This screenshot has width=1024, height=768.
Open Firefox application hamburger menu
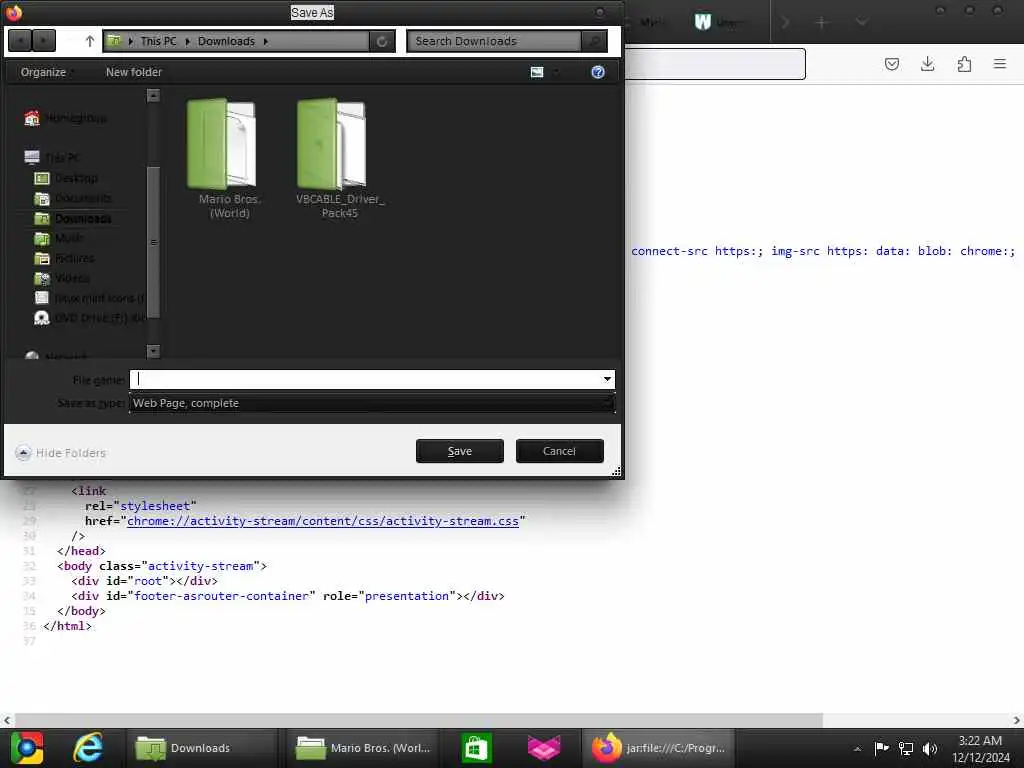tap(1000, 64)
